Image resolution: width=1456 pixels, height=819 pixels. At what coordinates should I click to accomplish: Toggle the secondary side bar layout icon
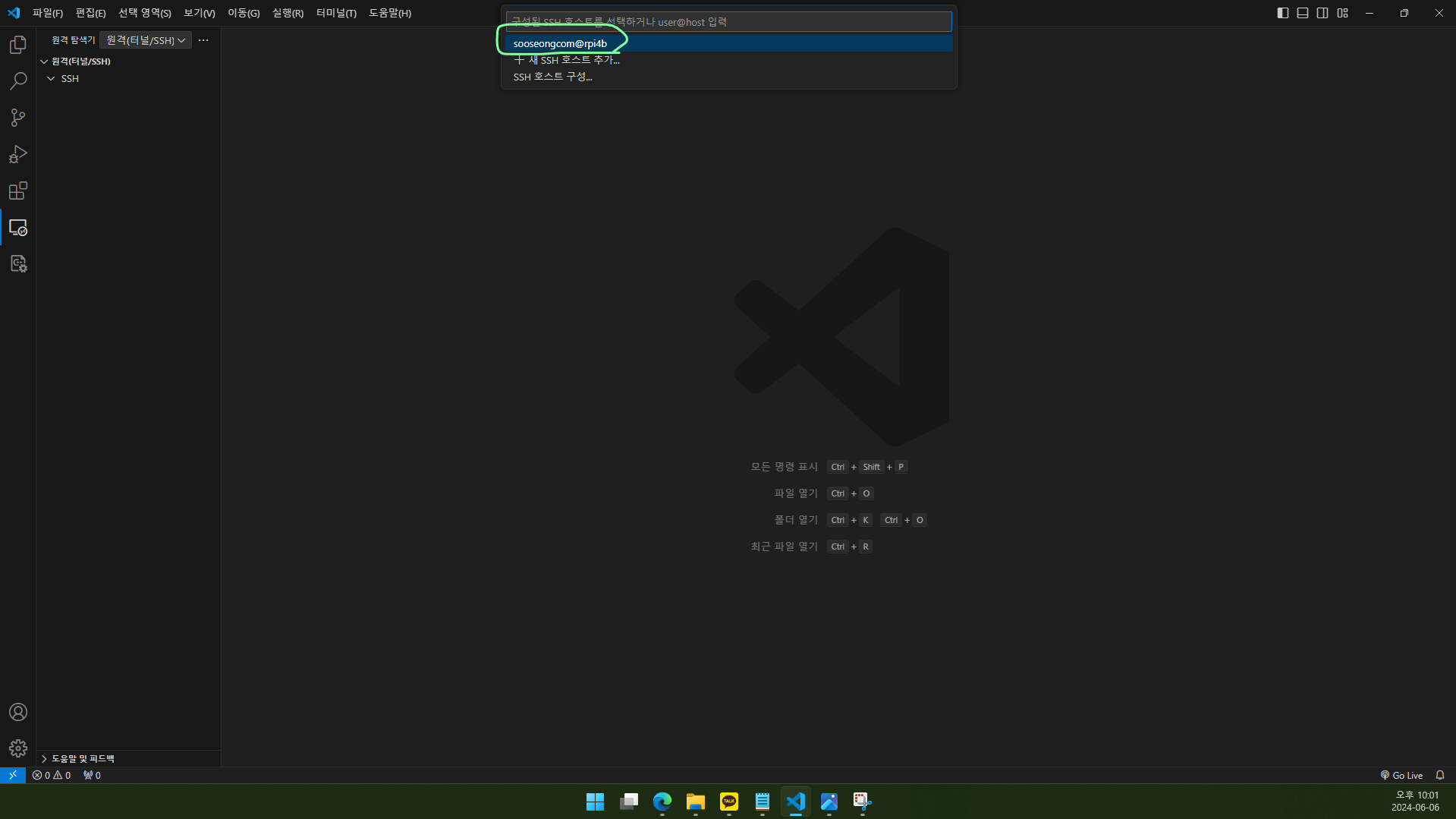tap(1322, 13)
